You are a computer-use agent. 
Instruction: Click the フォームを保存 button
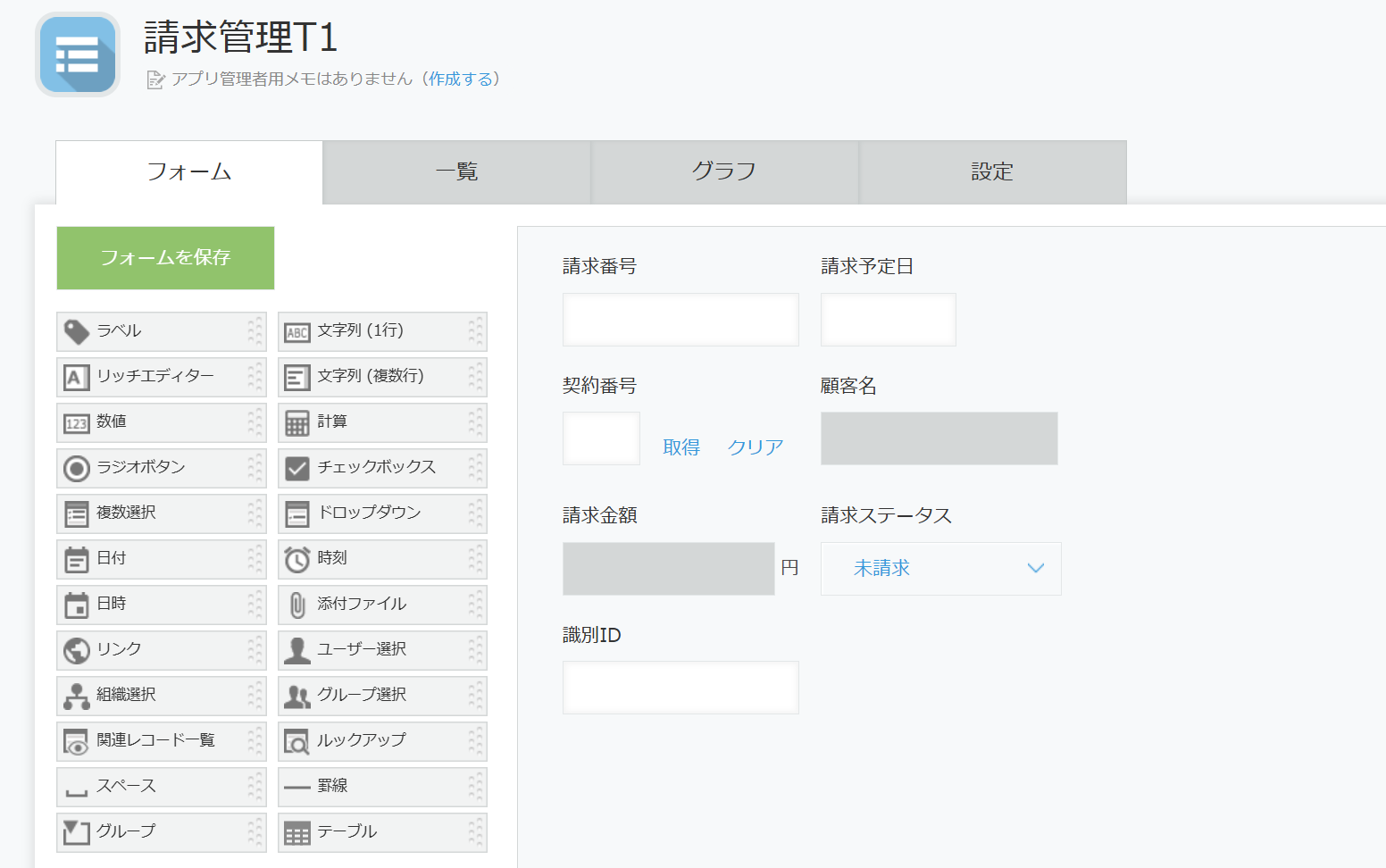(165, 258)
